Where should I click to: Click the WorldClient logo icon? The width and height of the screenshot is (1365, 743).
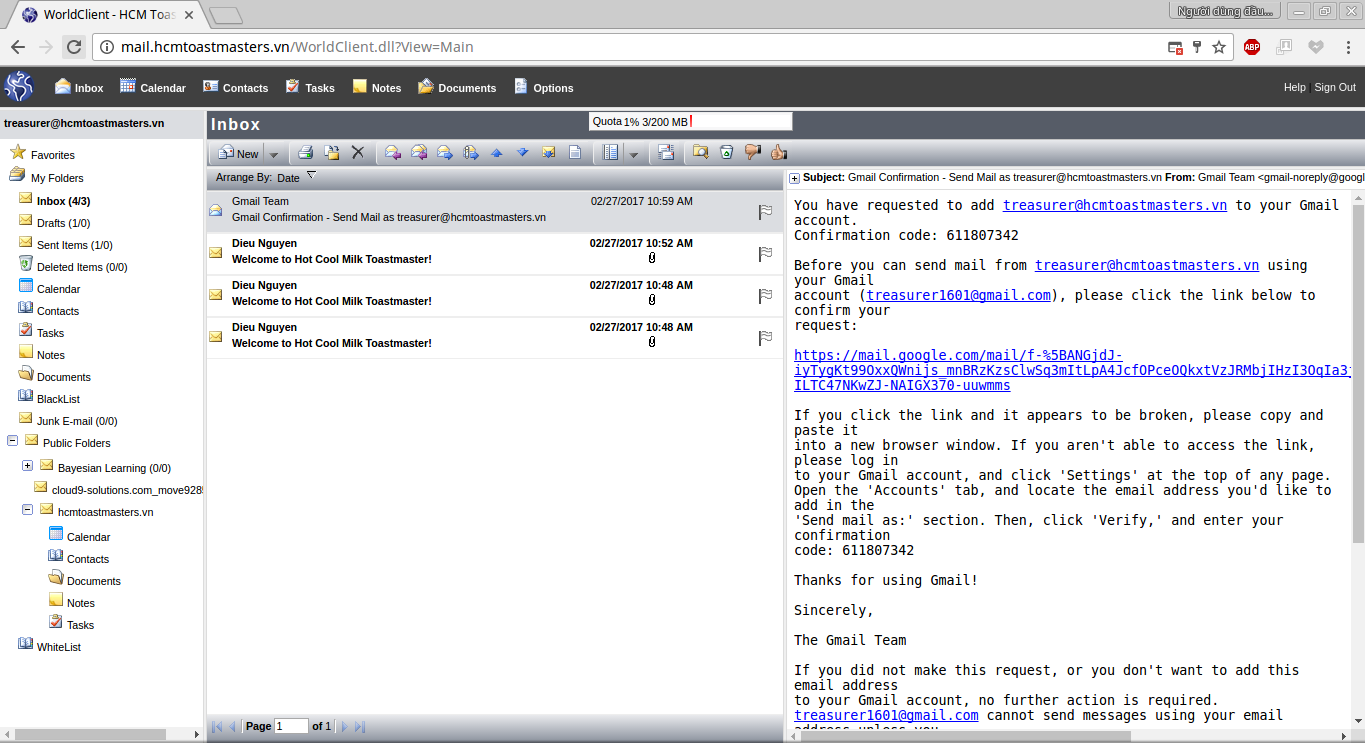coord(19,86)
